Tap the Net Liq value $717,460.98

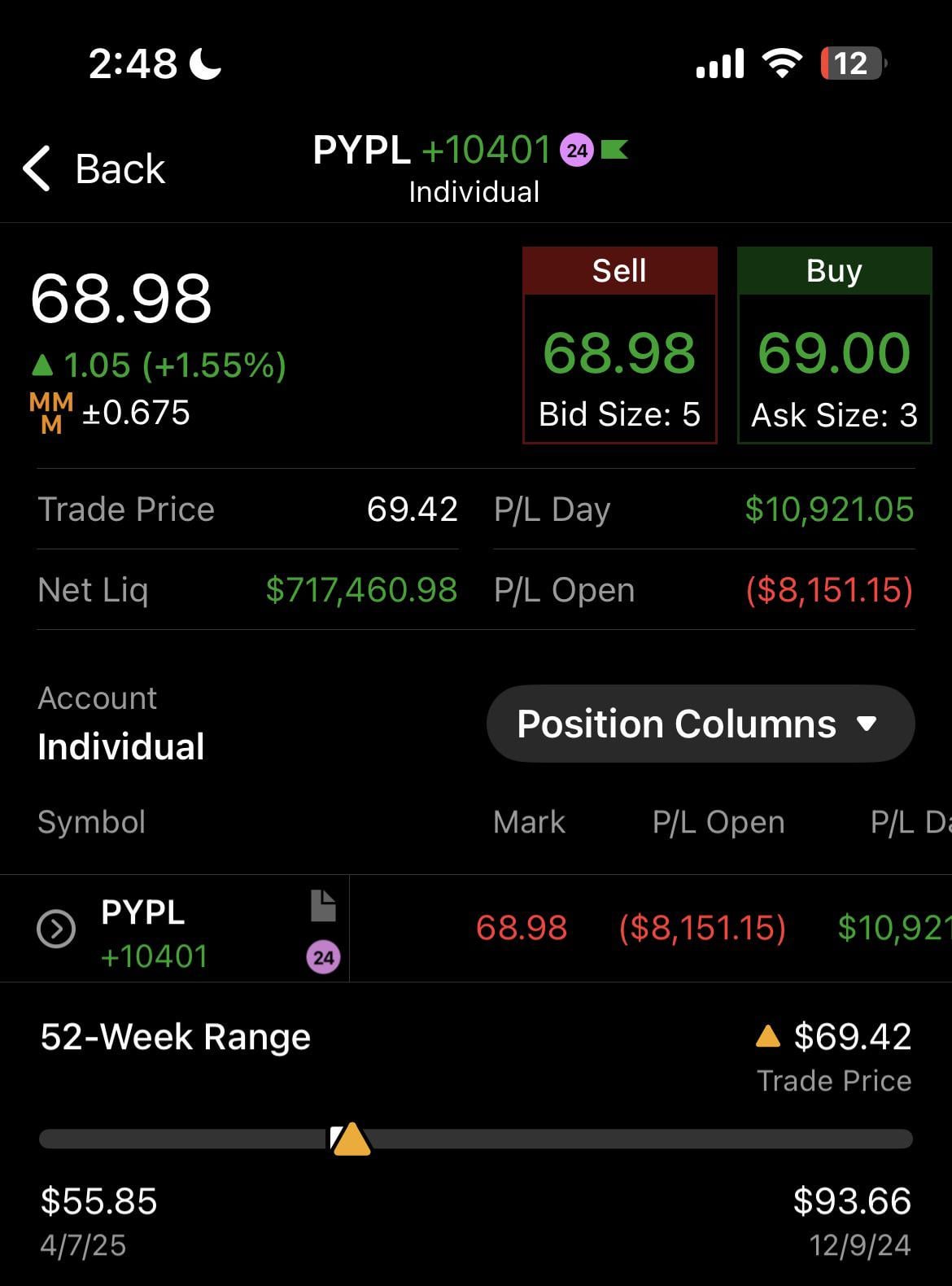tap(361, 590)
